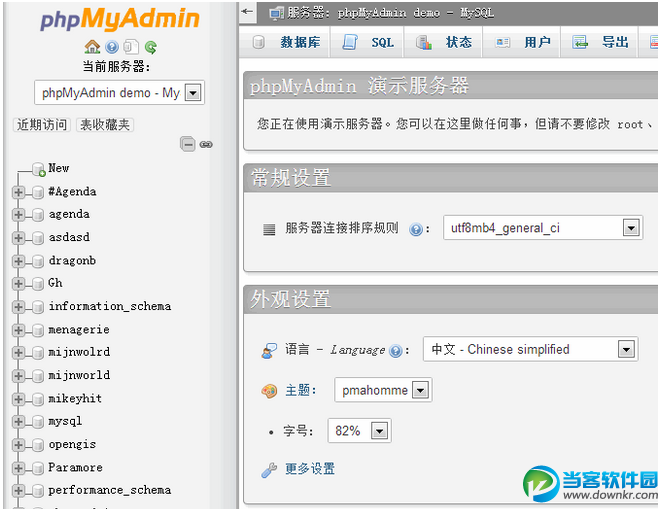Click the database icon next to menagerie
Viewport: 659px width, 509px height.
(x=38, y=330)
